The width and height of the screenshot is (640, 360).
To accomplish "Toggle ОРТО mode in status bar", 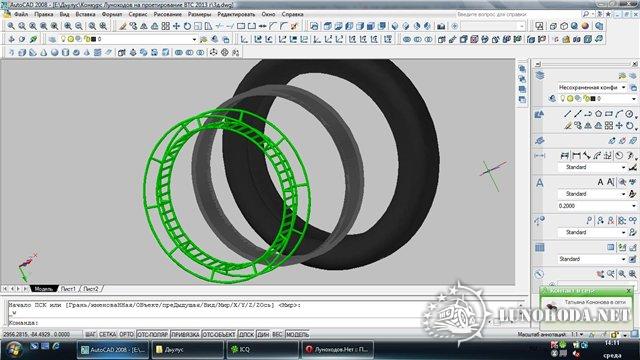I will tap(127, 334).
